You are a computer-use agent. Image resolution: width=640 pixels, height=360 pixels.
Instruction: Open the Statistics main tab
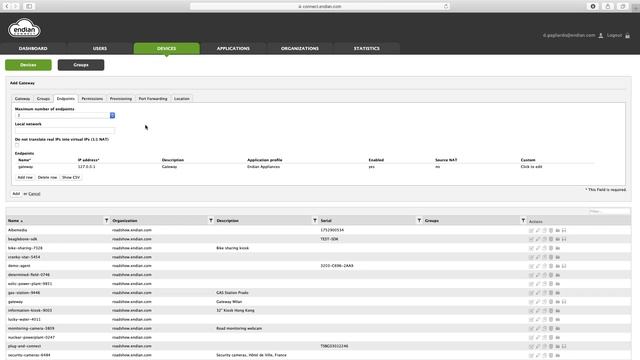[x=367, y=49]
